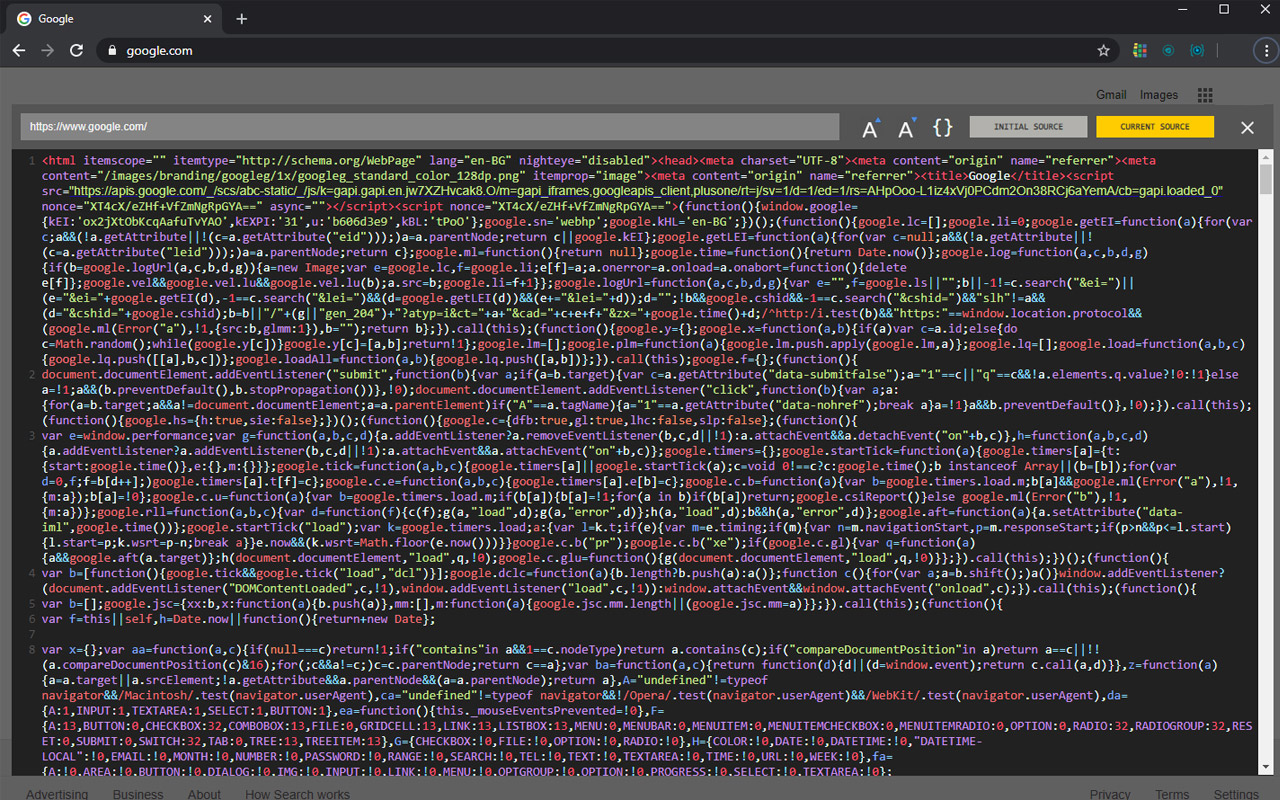Image resolution: width=1280 pixels, height=800 pixels.
Task: Click the curly braces formatting icon
Action: pos(941,128)
